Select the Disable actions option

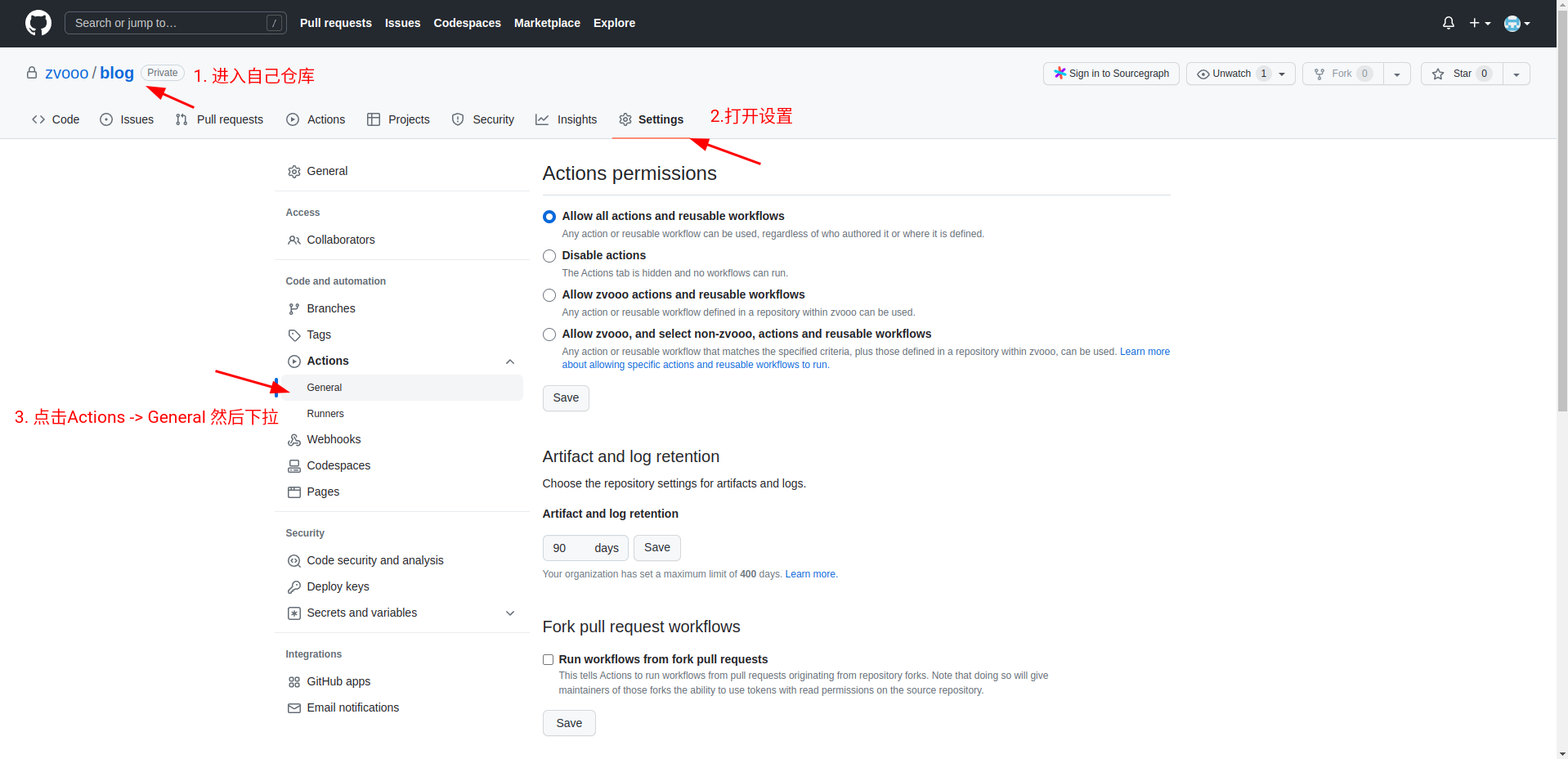click(x=549, y=256)
